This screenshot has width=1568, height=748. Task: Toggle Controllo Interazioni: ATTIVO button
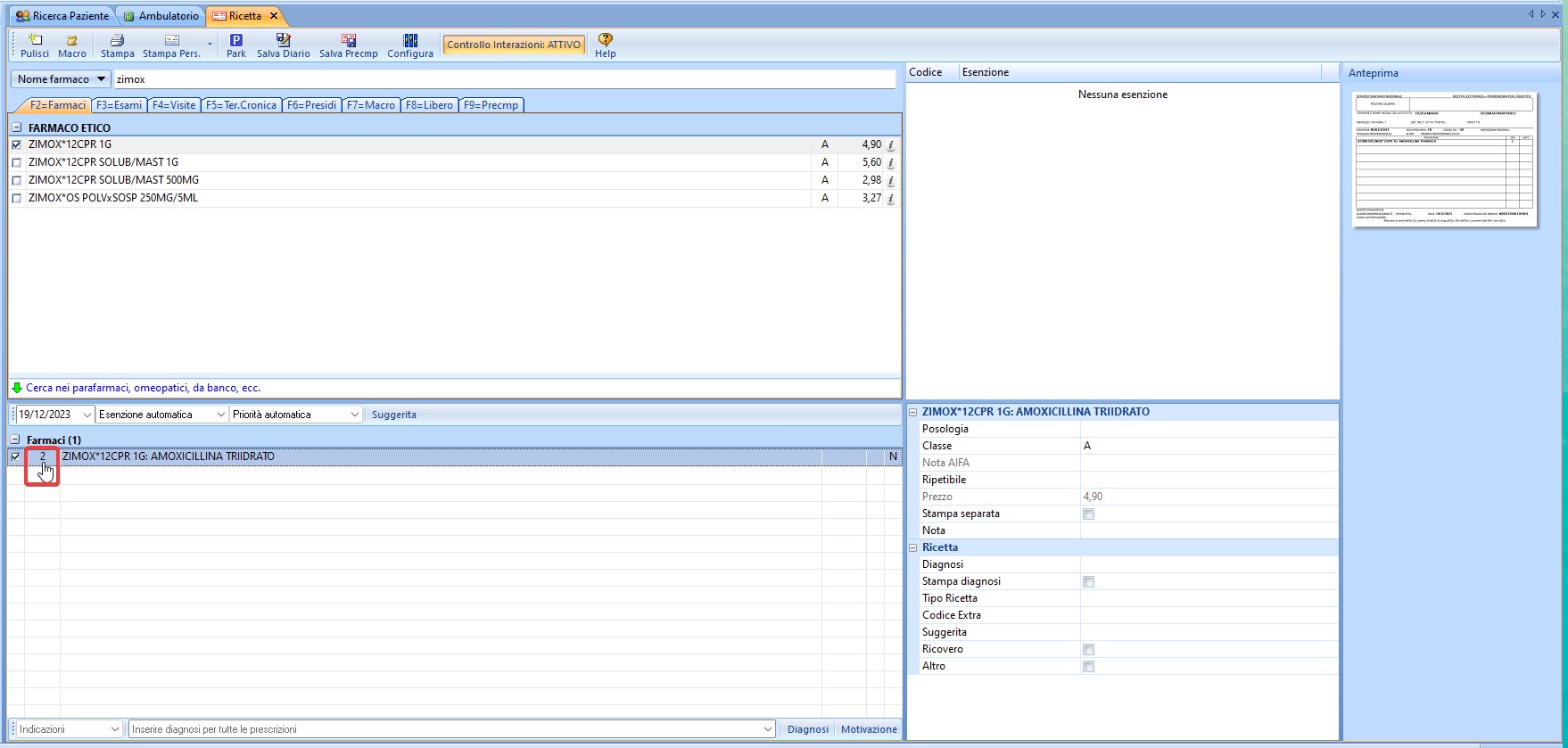click(x=514, y=45)
